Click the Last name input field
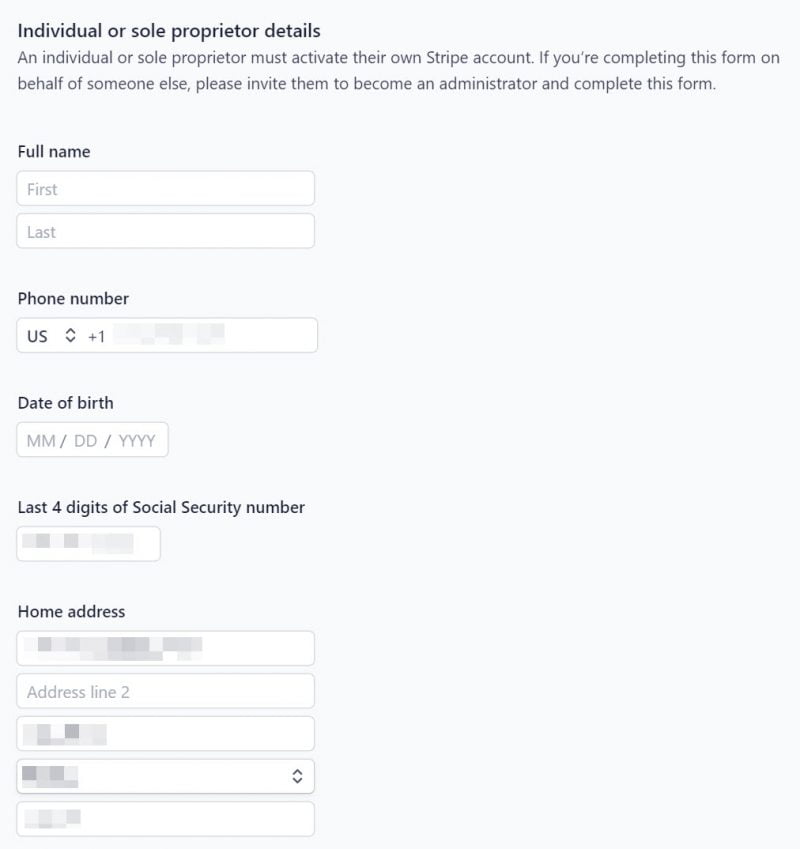The height and width of the screenshot is (849, 800). pos(165,231)
